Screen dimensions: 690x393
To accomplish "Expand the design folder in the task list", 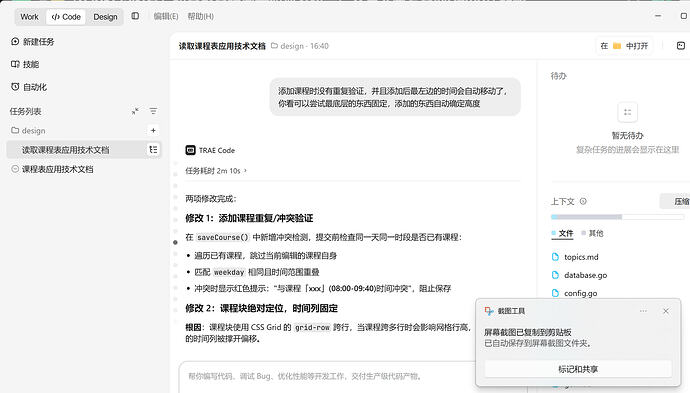I will 28,131.
